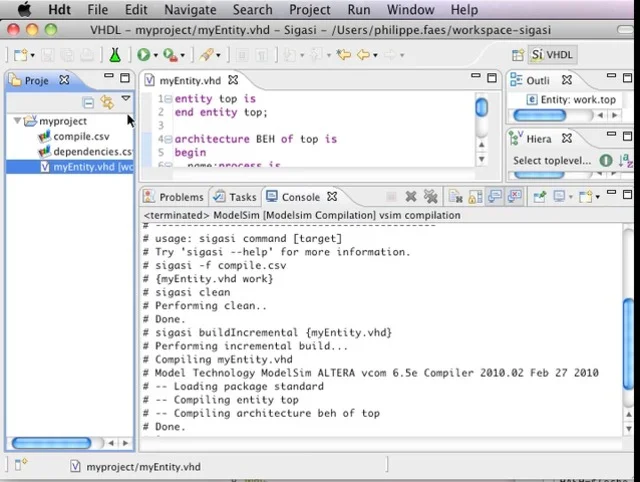Open the Run menu
Screen dimensions: 640x482
tap(359, 9)
